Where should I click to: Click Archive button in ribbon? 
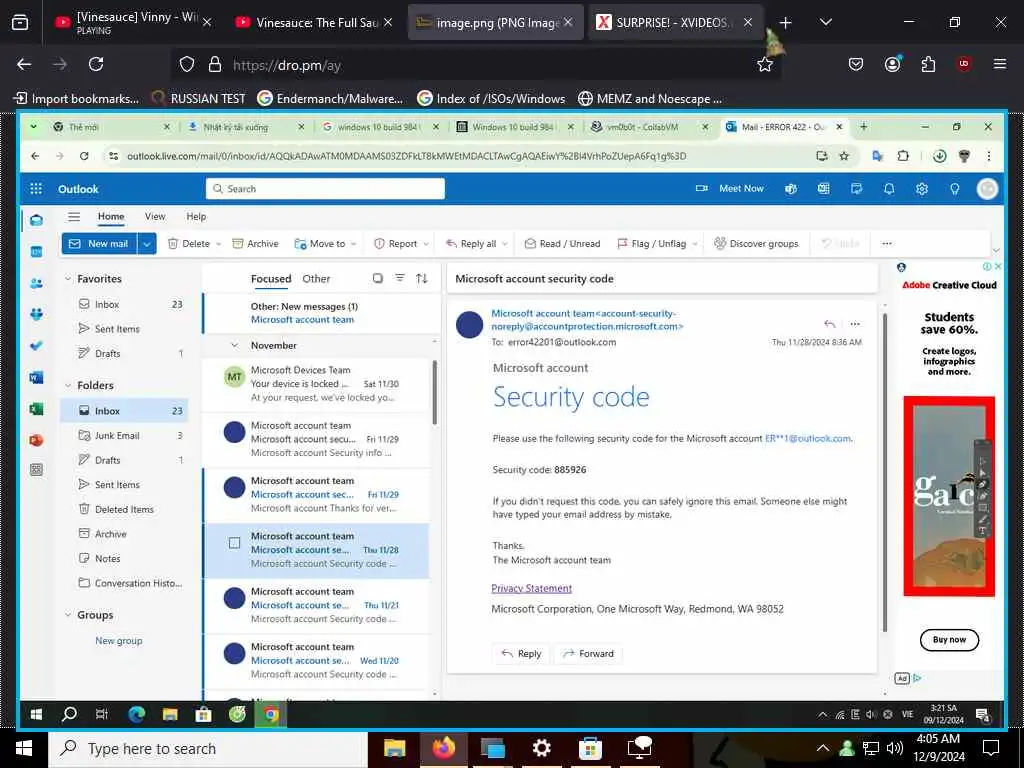click(x=255, y=244)
